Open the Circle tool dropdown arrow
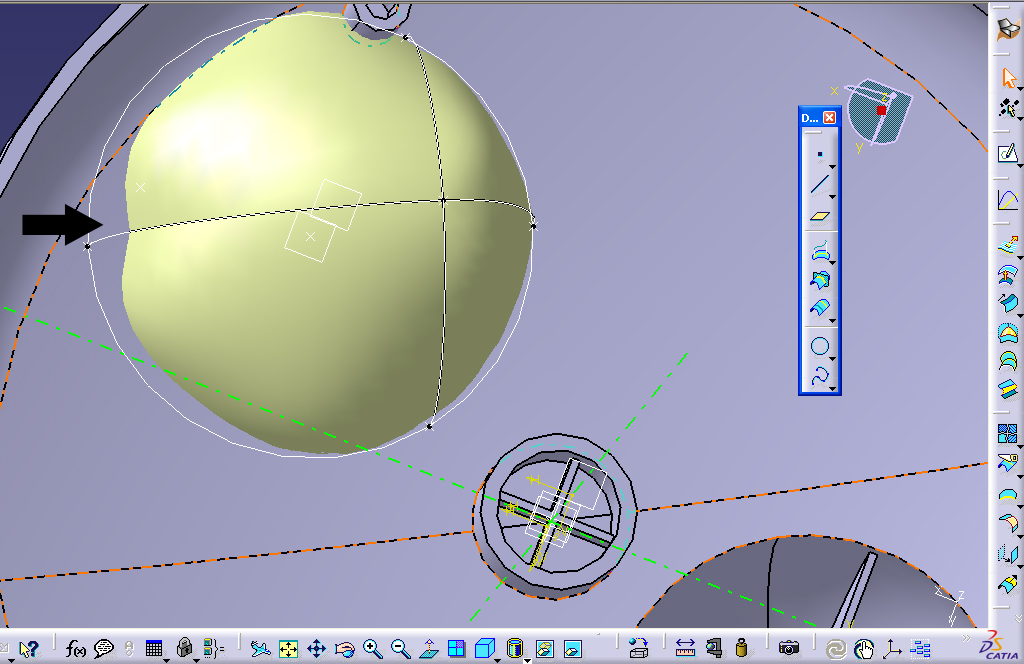Viewport: 1024px width, 664px height. (833, 358)
